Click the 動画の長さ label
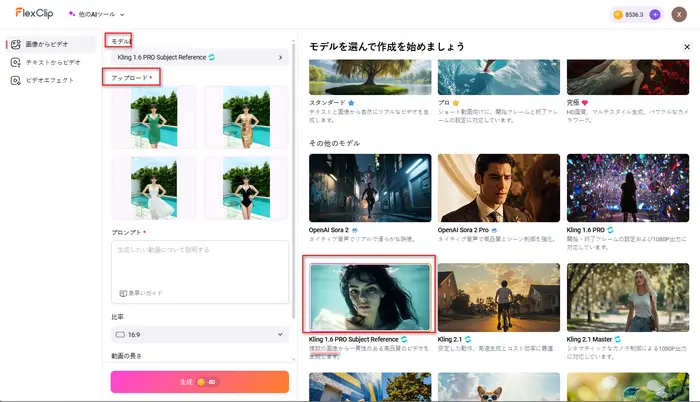 click(126, 356)
